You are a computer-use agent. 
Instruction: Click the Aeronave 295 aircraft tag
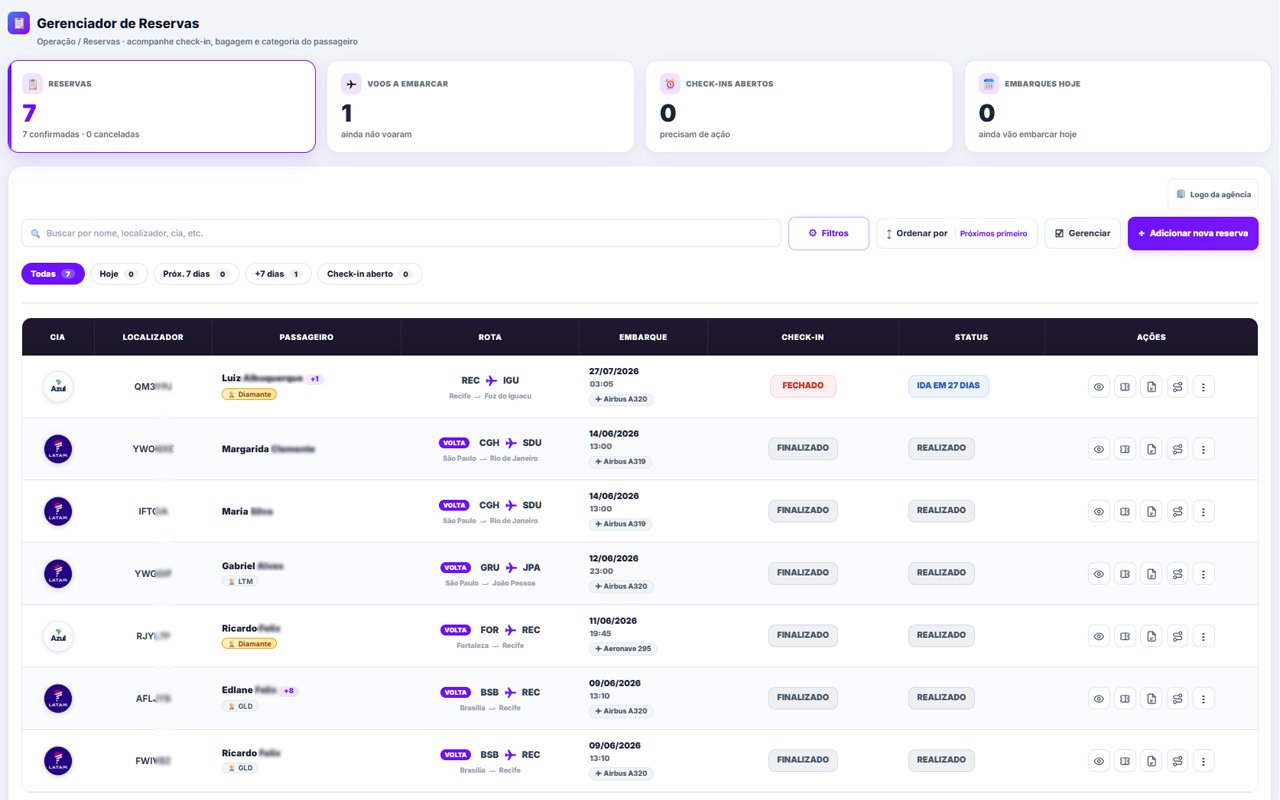point(623,649)
